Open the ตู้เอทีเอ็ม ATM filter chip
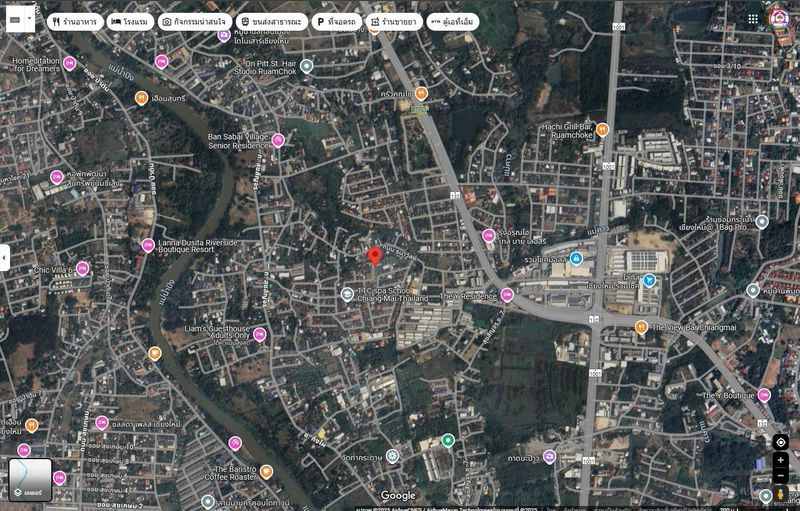This screenshot has width=800, height=511. coord(453,22)
